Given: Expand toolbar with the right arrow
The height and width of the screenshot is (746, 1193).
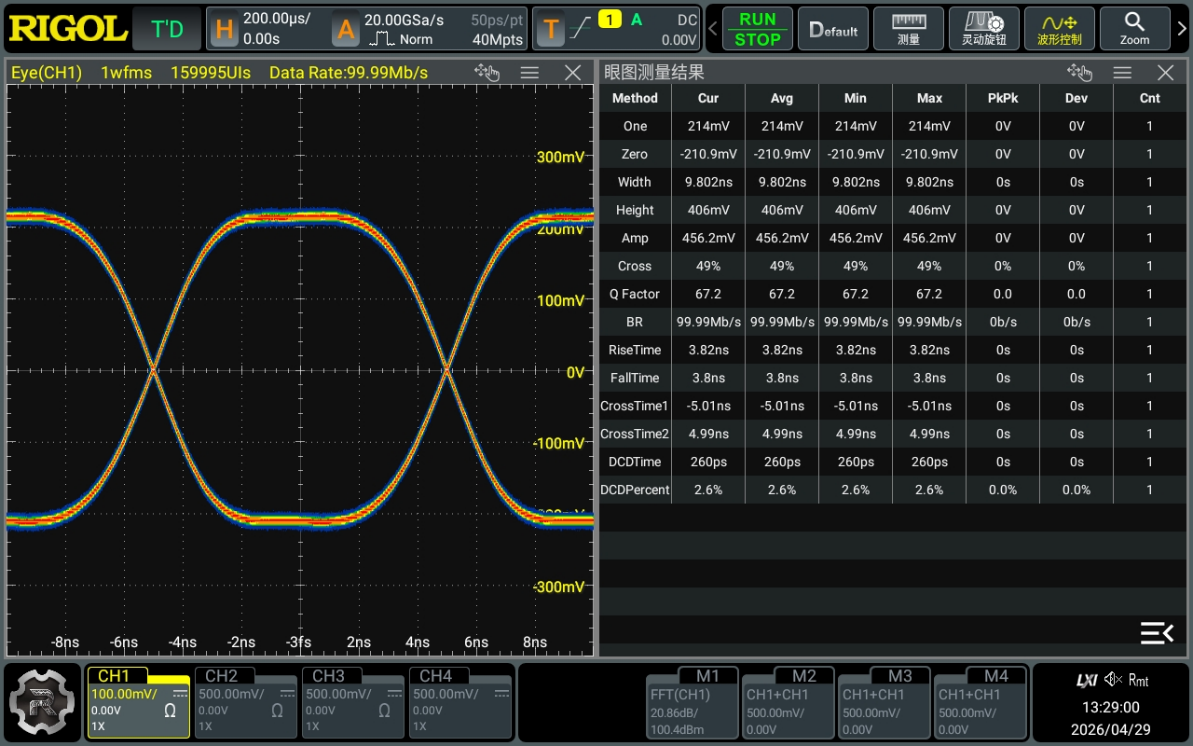Looking at the screenshot, I should coord(1182,29).
